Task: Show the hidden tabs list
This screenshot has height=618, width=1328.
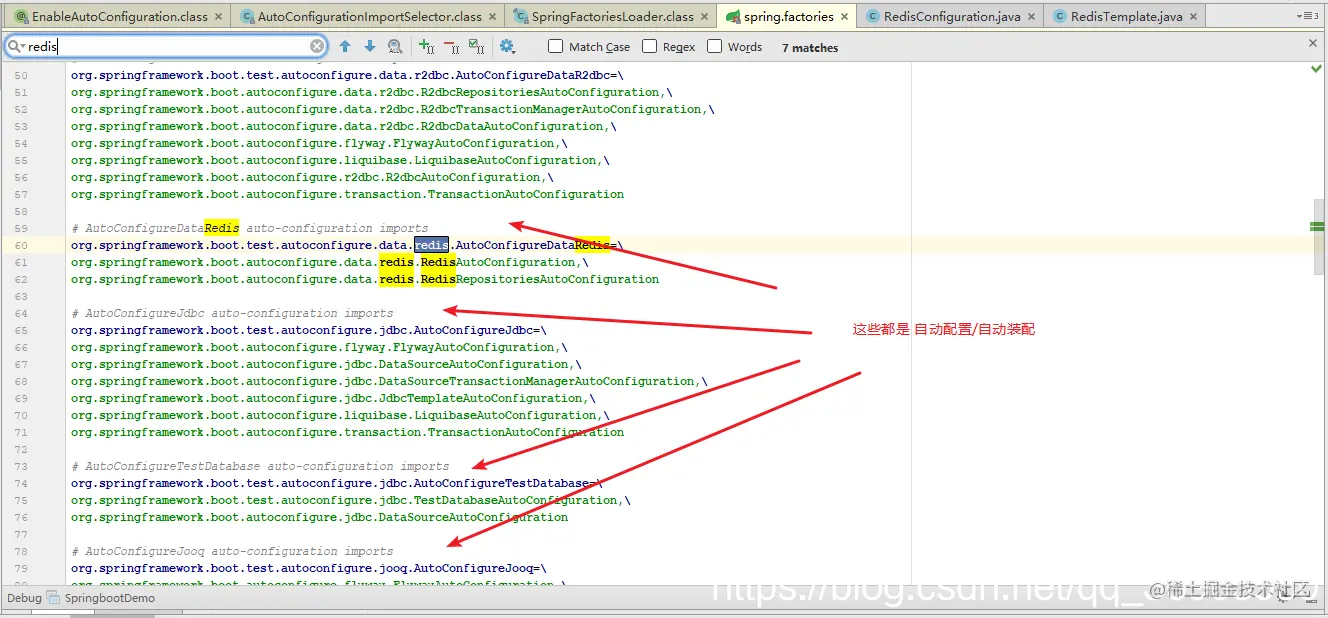Action: click(1306, 17)
